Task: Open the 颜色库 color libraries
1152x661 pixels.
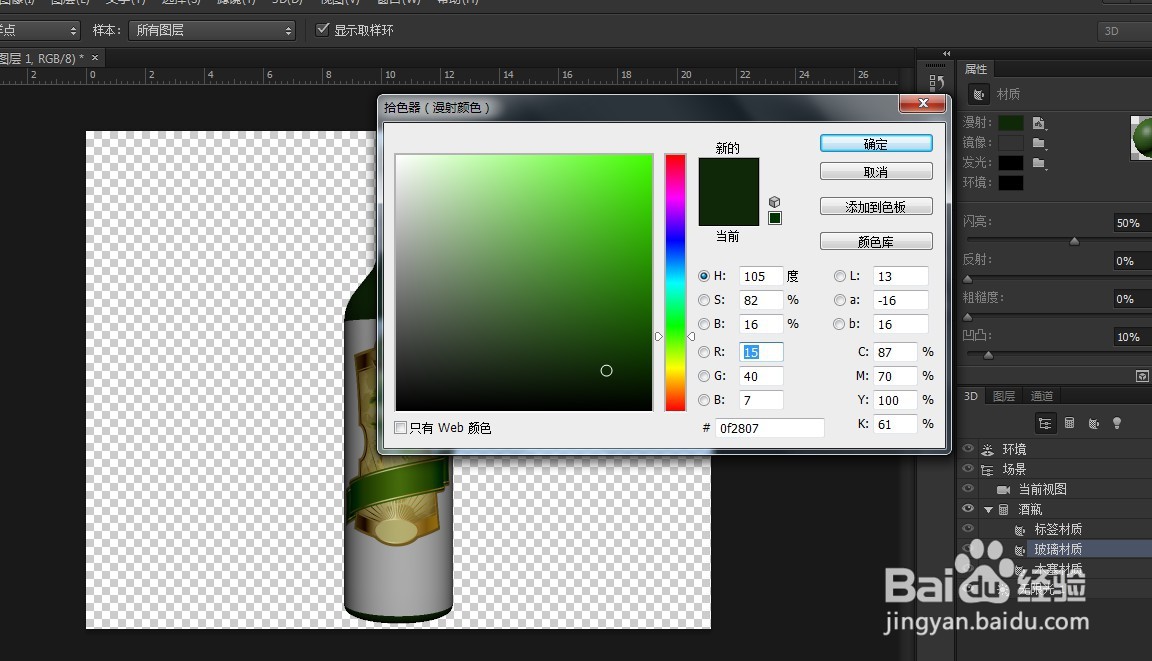Action: (x=876, y=242)
